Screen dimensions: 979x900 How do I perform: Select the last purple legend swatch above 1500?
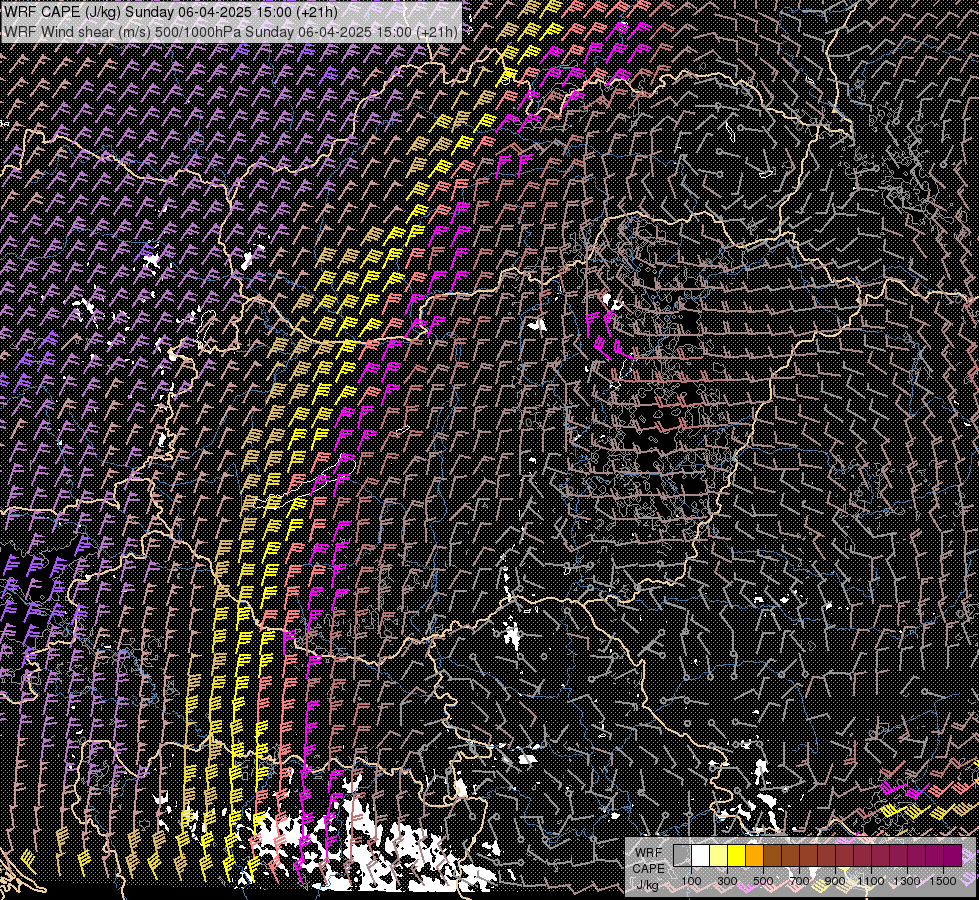coord(953,855)
